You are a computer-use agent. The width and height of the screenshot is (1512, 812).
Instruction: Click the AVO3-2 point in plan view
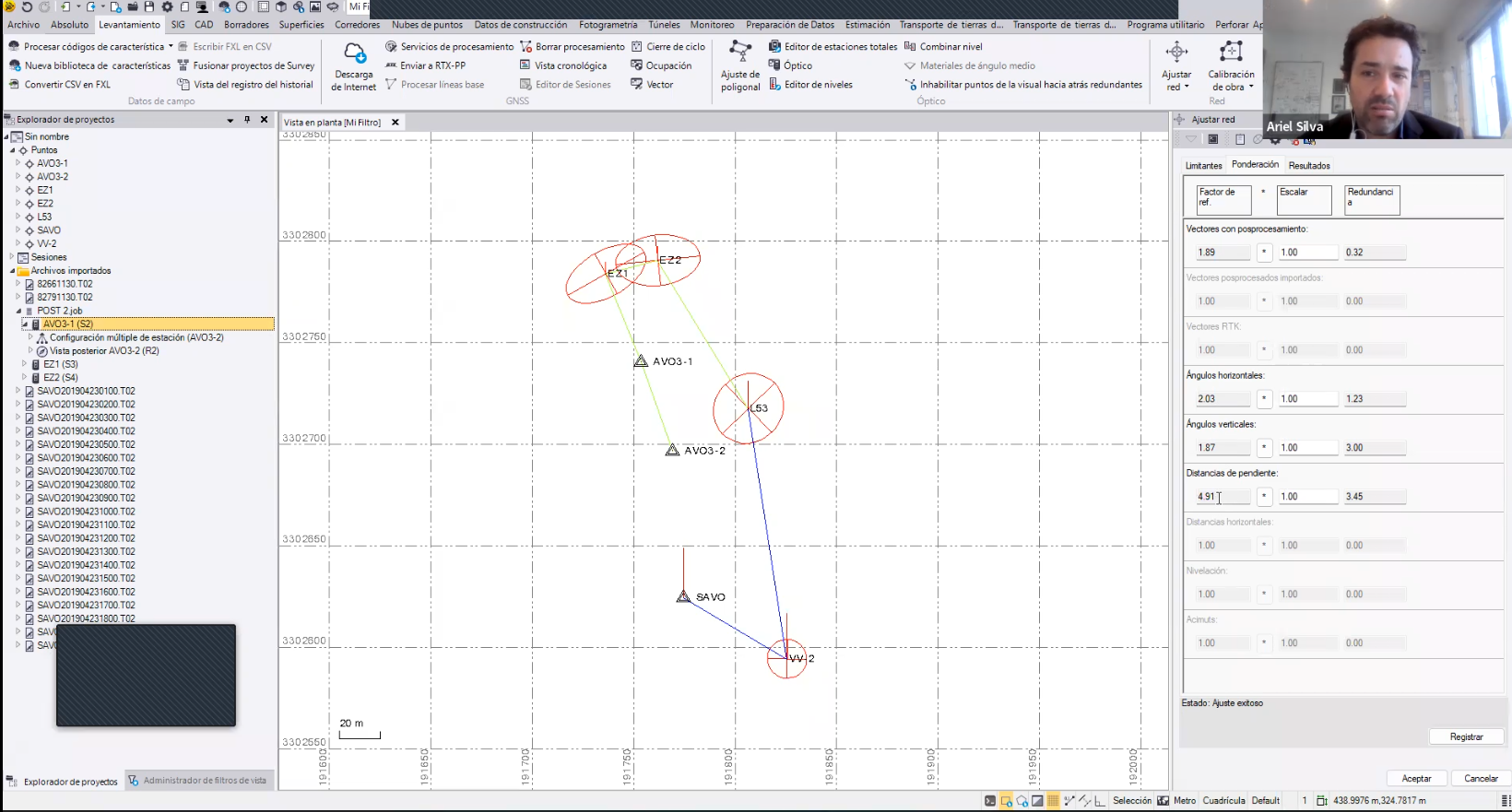pos(673,451)
